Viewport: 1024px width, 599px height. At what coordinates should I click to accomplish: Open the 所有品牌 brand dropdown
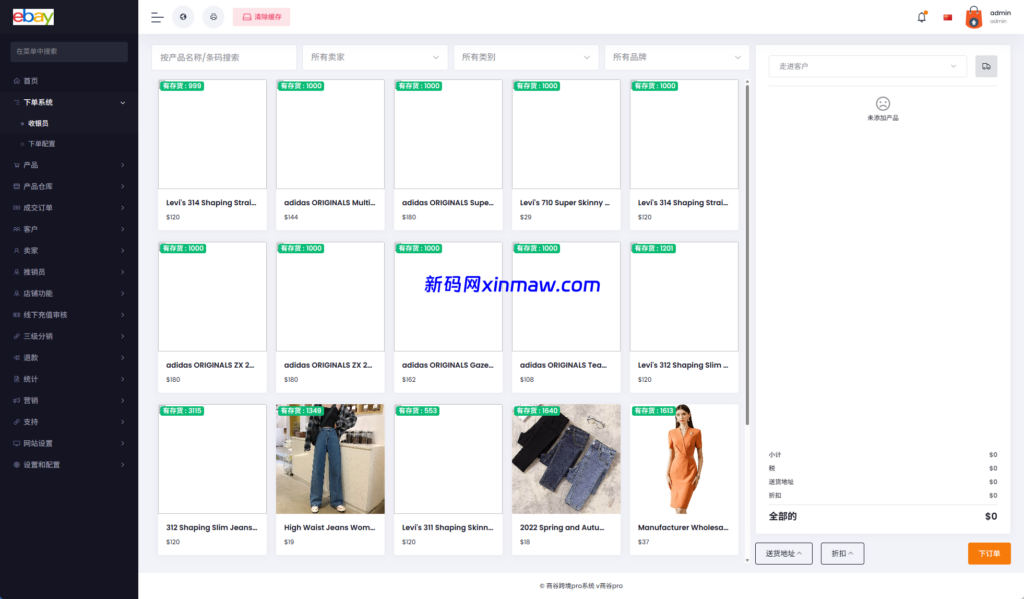[x=677, y=58]
